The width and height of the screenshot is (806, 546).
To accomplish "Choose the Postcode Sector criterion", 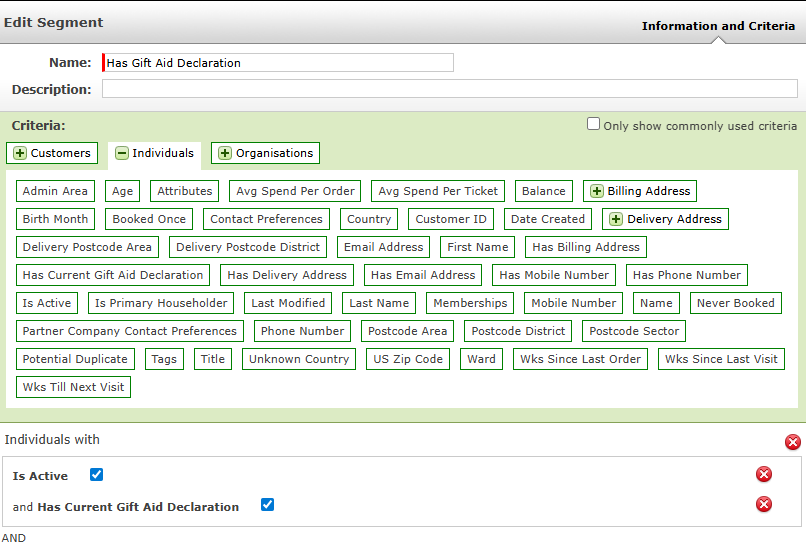I will click(633, 331).
